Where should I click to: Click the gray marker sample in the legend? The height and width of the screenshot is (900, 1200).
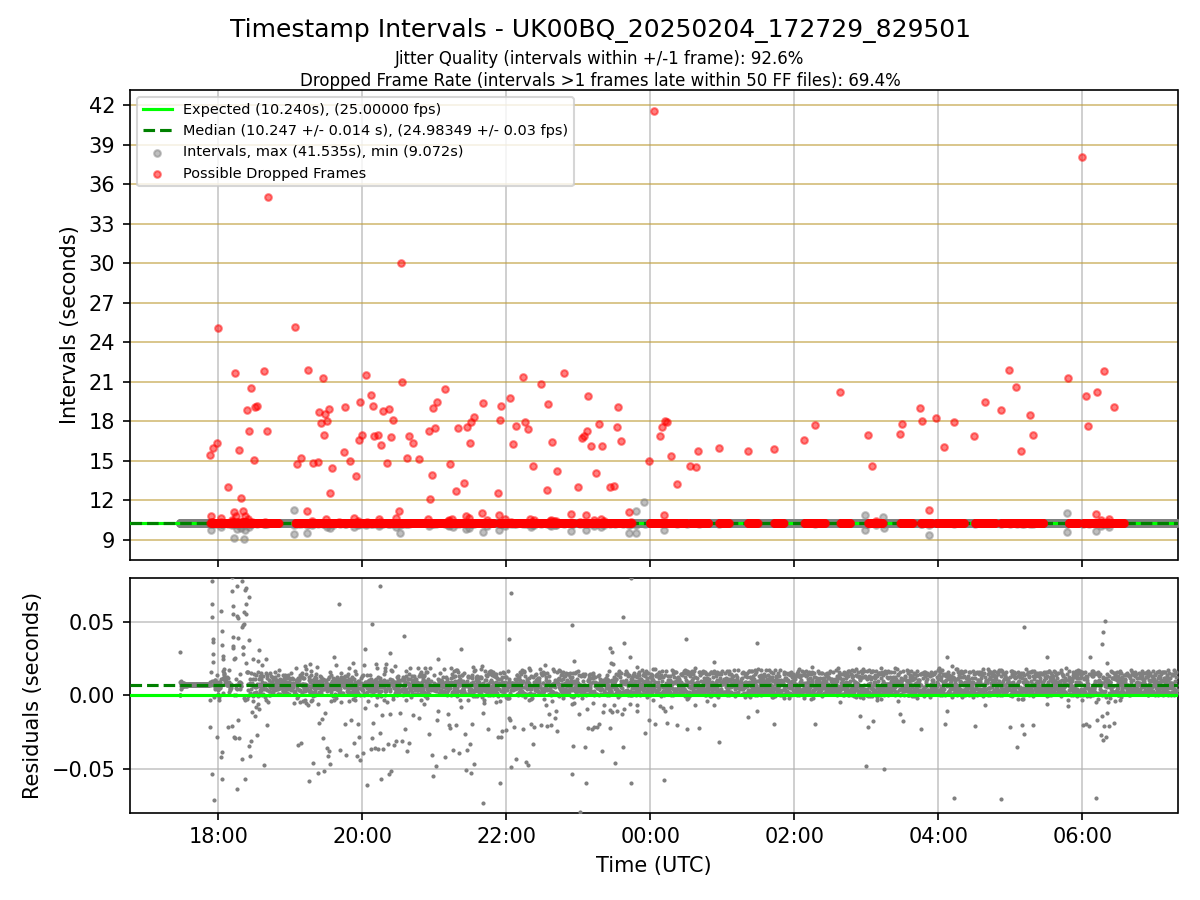point(158,152)
